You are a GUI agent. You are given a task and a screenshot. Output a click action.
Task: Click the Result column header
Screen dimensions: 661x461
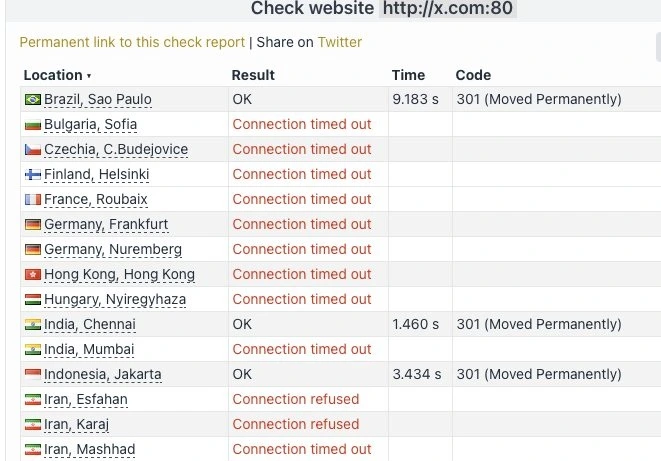click(x=253, y=75)
